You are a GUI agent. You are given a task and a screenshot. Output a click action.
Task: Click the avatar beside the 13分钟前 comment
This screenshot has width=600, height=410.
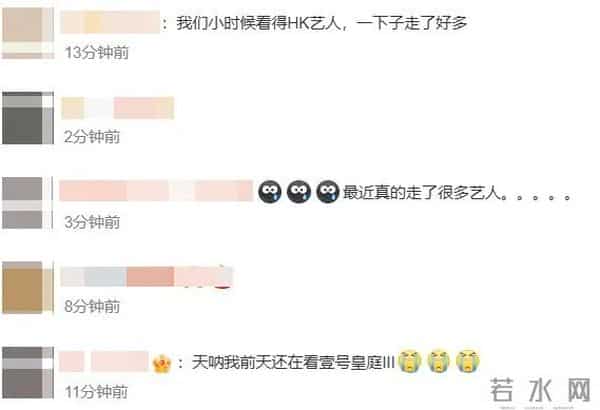[x=28, y=33]
